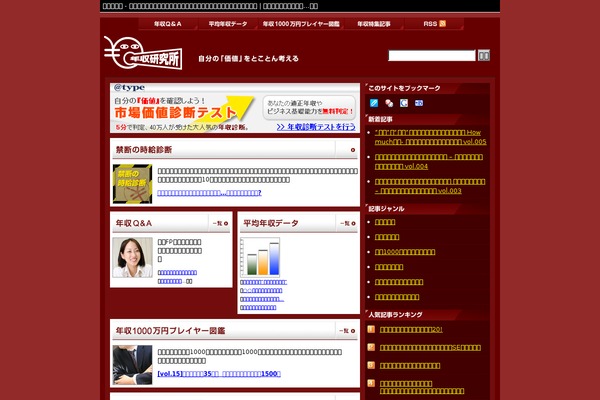Click the rank 3 badge icon
Image resolution: width=600 pixels, height=400 pixels.
(371, 365)
